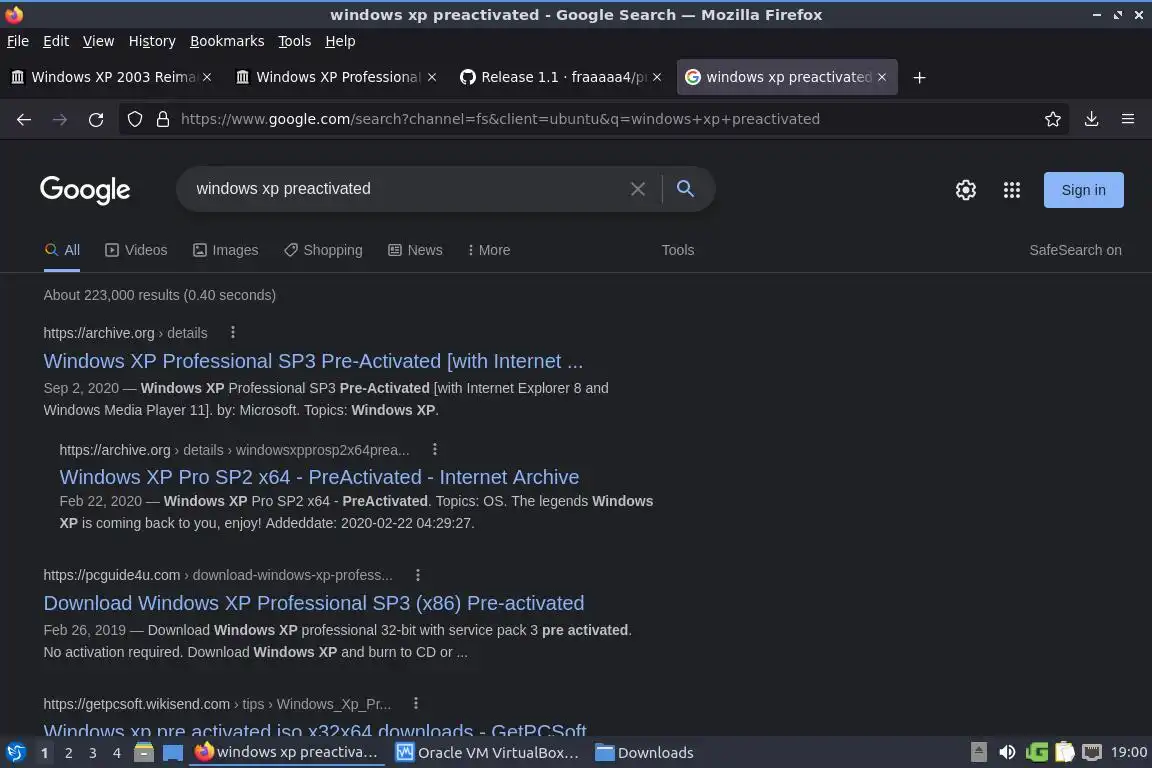Viewport: 1152px width, 768px height.
Task: Open options for the first archive.org result
Action: click(x=233, y=332)
